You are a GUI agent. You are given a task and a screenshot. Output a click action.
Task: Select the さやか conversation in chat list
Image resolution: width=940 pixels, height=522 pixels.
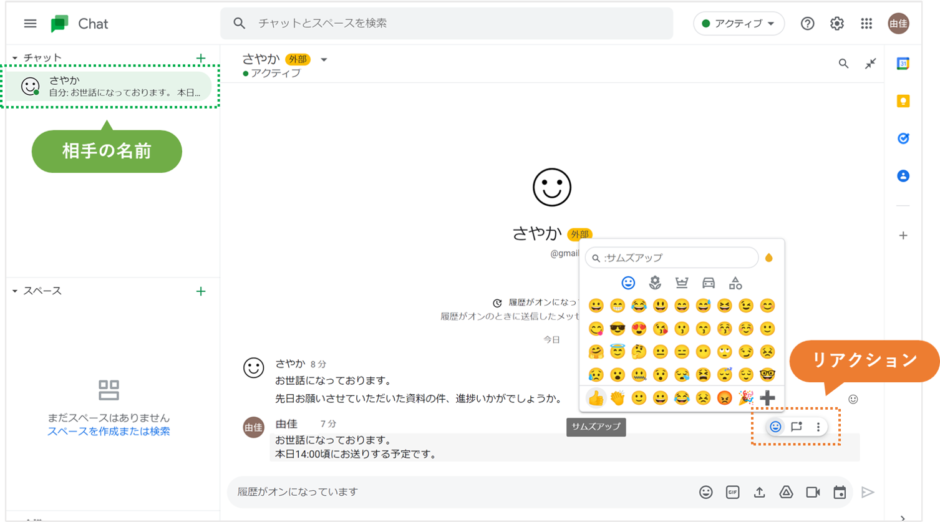coord(110,86)
